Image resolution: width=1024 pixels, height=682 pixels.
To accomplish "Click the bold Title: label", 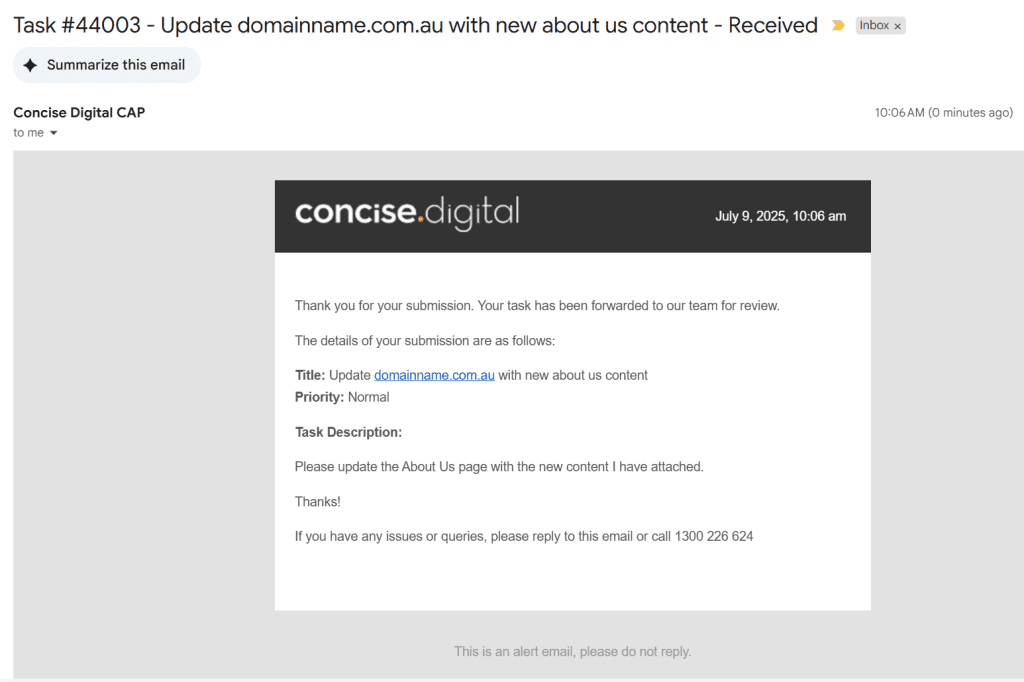I will (x=310, y=375).
